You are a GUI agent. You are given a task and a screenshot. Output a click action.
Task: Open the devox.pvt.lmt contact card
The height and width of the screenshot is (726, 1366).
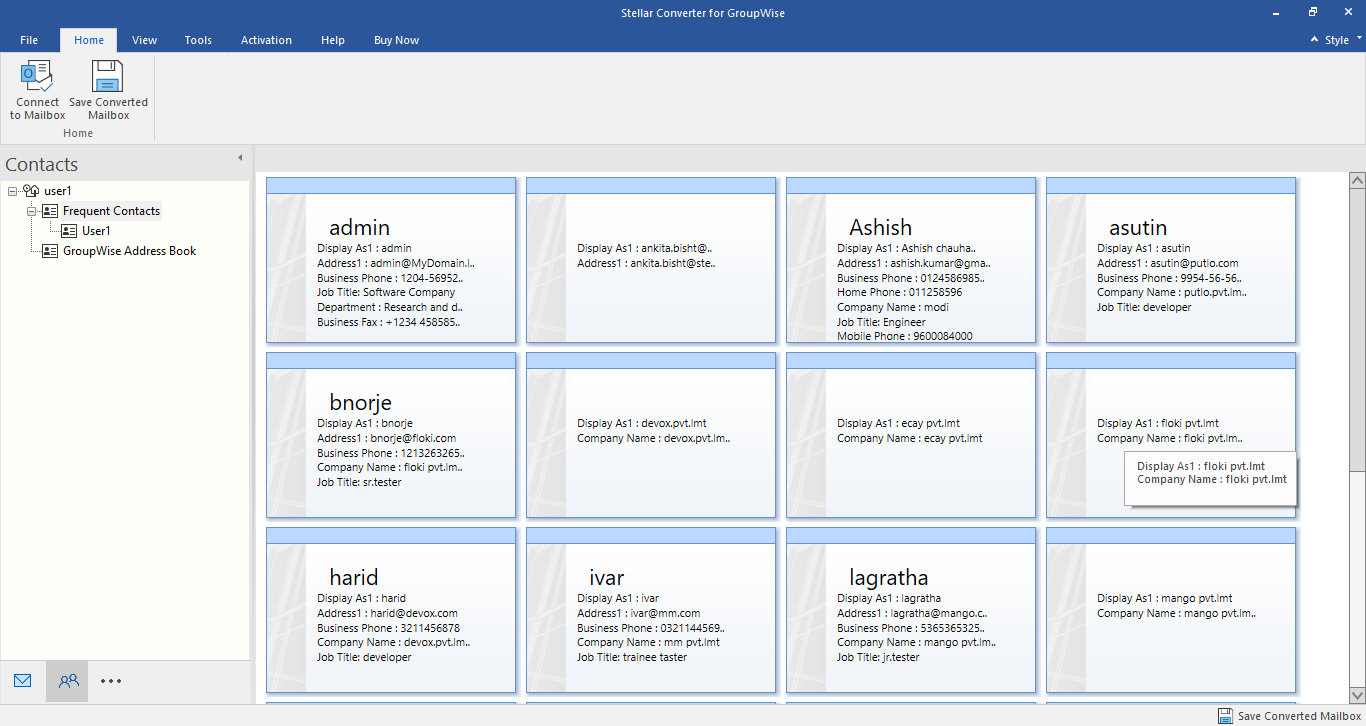(x=651, y=435)
